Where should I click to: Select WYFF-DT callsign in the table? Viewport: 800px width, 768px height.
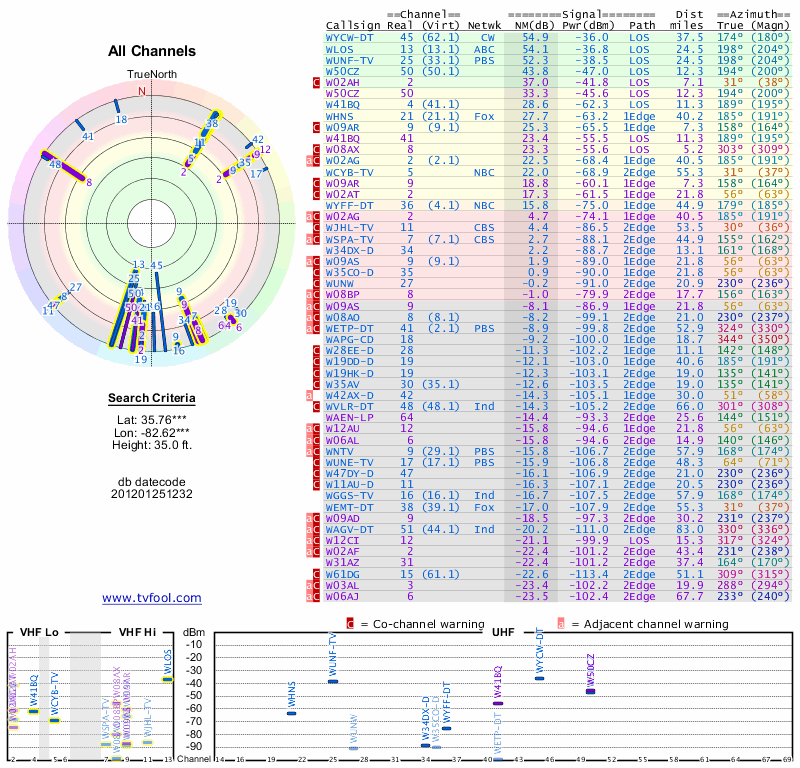click(349, 206)
